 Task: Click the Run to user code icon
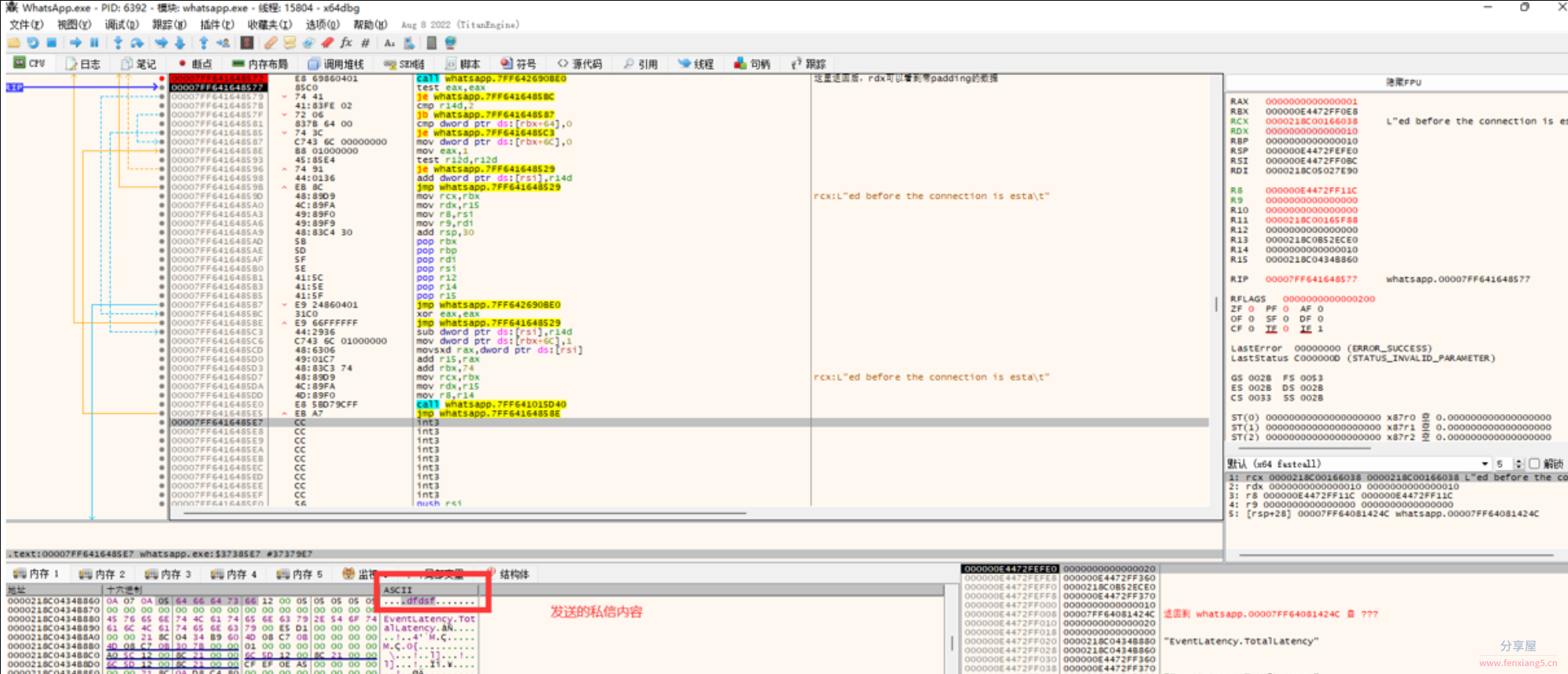[223, 43]
